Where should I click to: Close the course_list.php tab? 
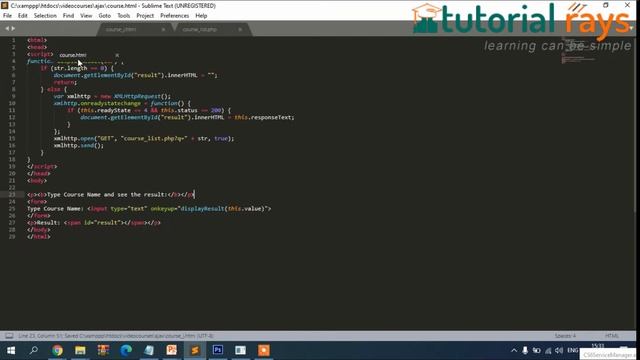tap(240, 29)
